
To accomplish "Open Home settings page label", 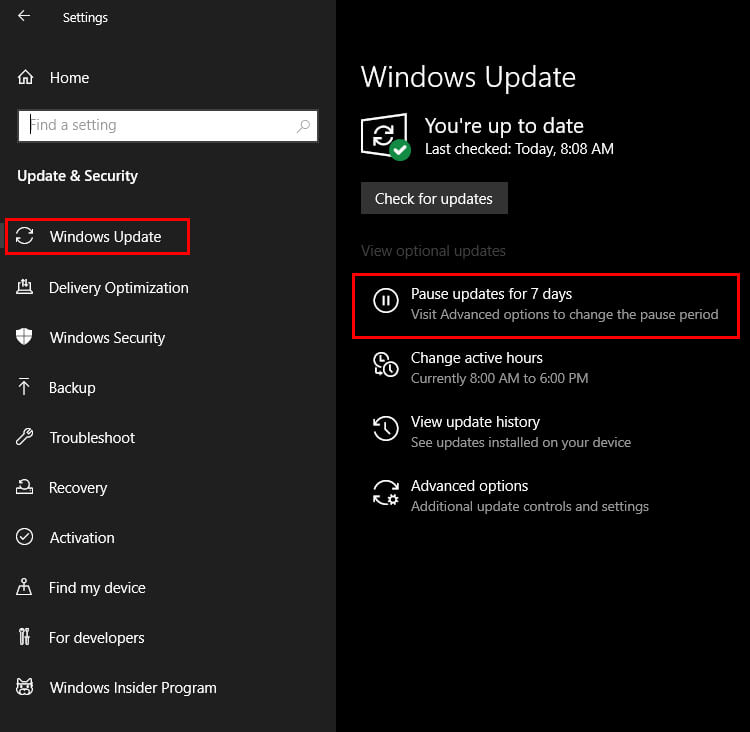I will (69, 78).
